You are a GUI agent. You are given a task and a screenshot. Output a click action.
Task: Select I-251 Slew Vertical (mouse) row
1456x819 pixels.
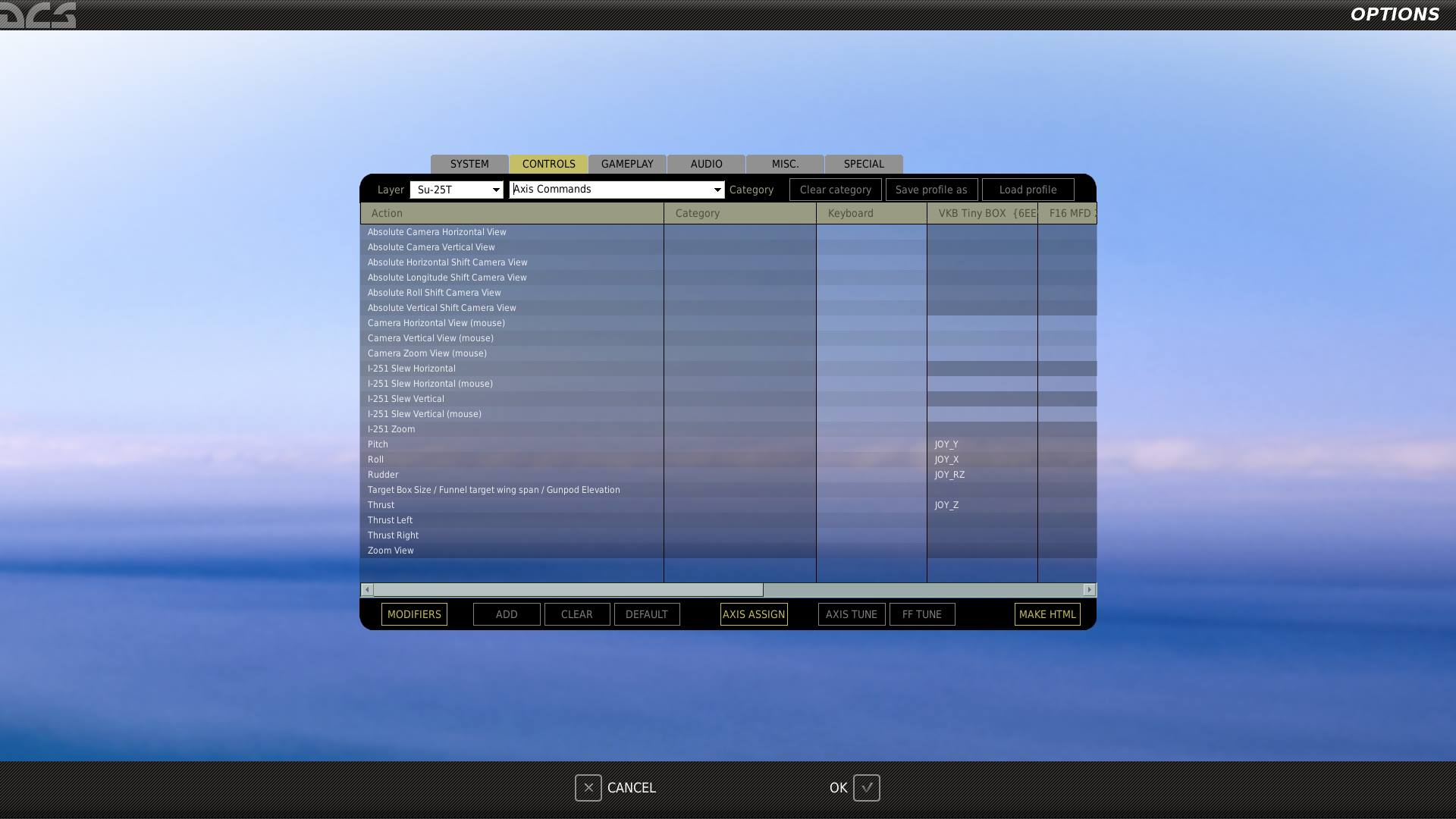(728, 414)
